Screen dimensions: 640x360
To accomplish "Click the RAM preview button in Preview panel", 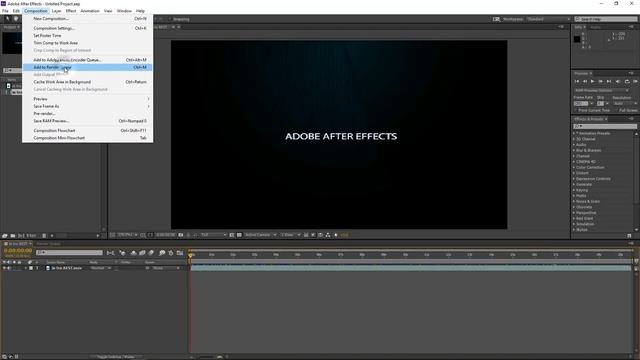I will [635, 82].
